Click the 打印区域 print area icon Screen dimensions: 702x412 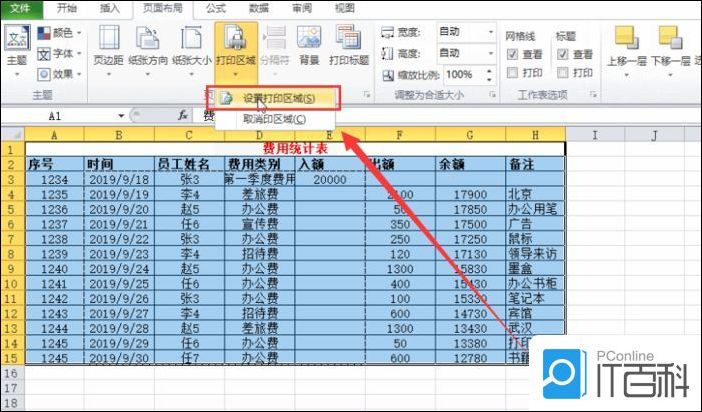[x=236, y=39]
